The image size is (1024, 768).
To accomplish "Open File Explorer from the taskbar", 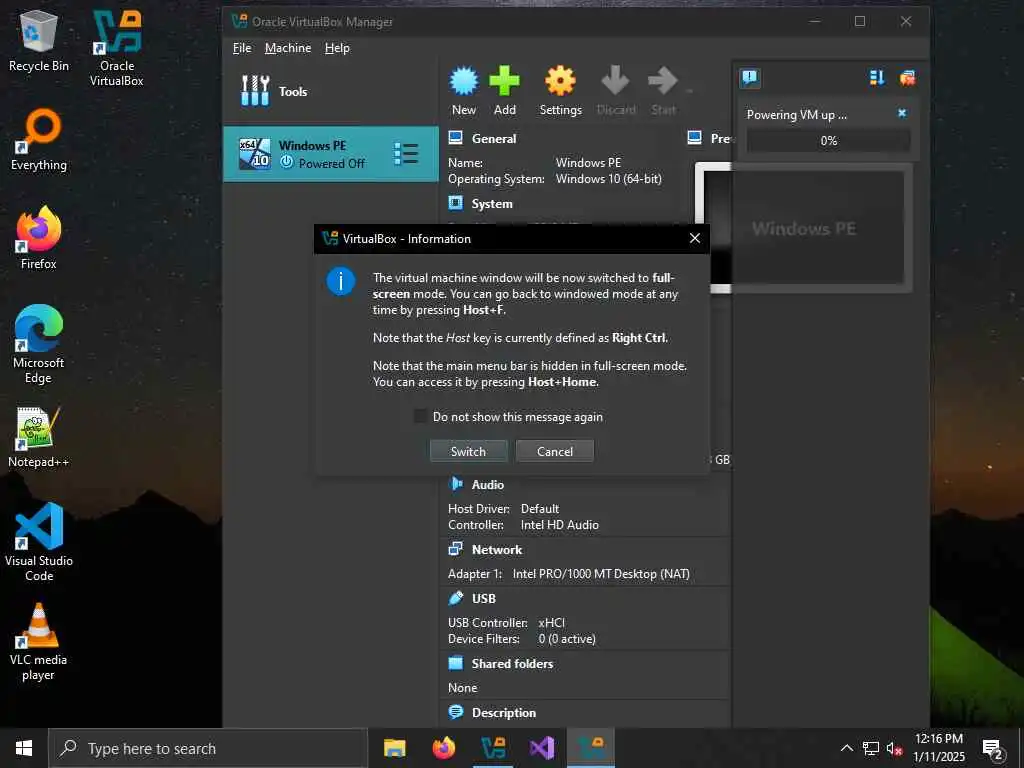I will click(394, 748).
